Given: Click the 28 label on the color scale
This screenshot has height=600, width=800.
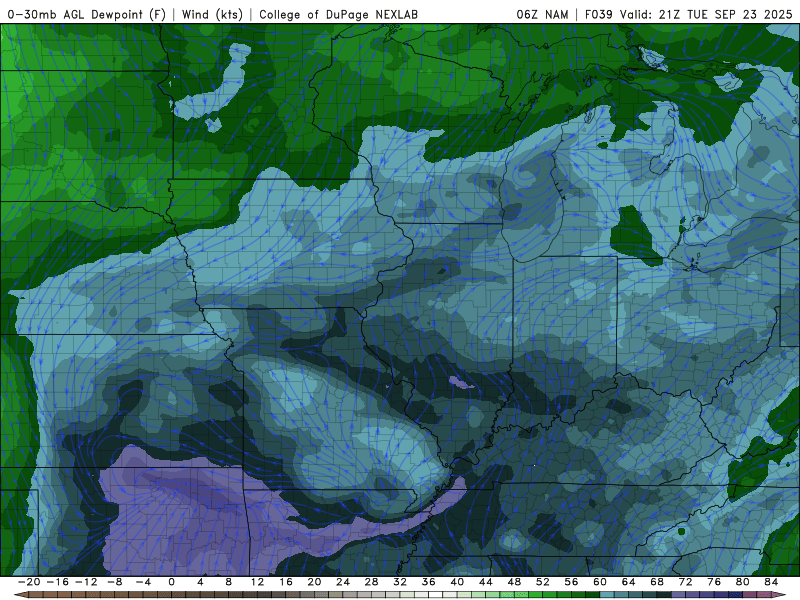Looking at the screenshot, I should point(371,582).
